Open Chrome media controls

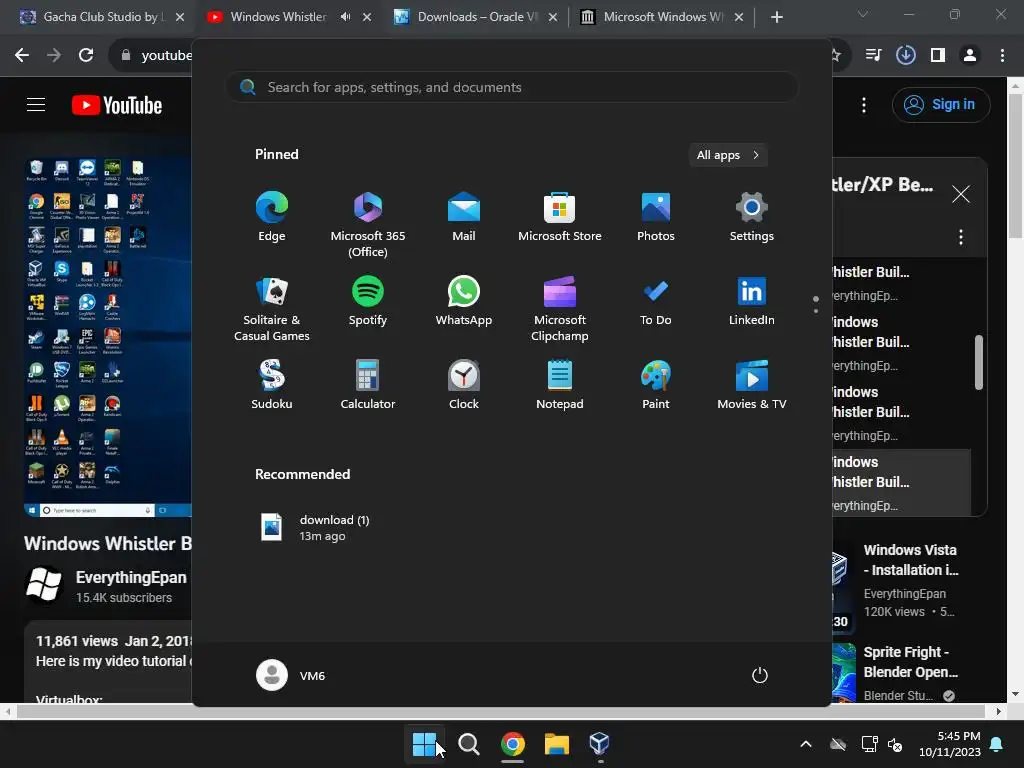(873, 56)
